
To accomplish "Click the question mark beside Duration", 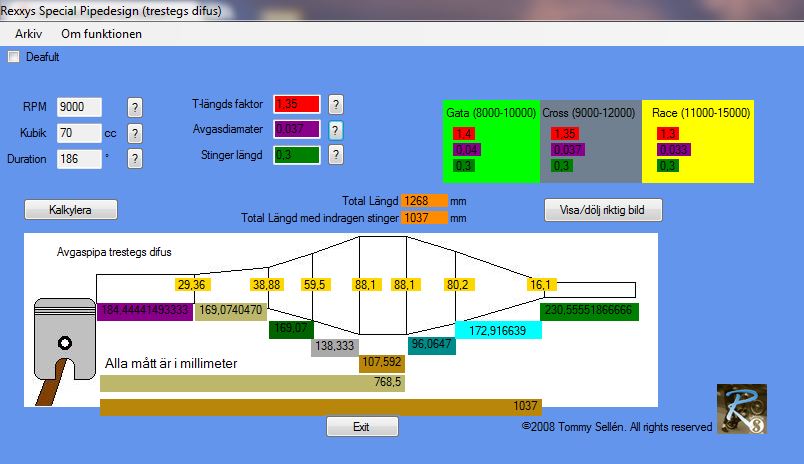I will coord(134,159).
